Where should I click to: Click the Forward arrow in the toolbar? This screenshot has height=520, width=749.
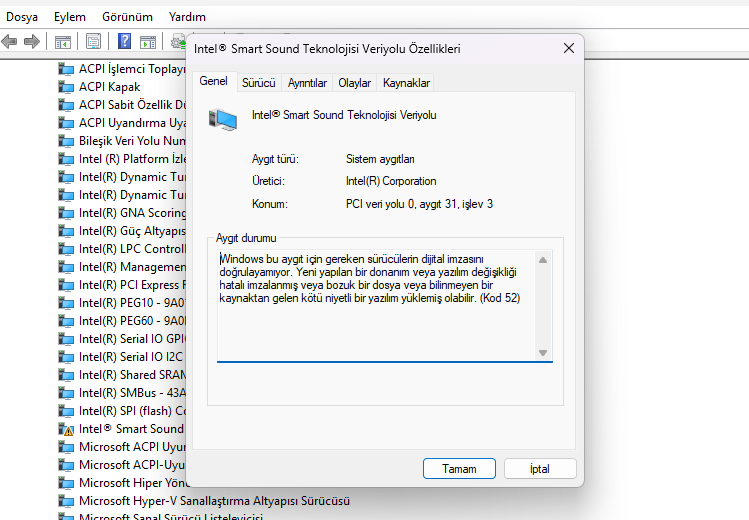pos(32,42)
